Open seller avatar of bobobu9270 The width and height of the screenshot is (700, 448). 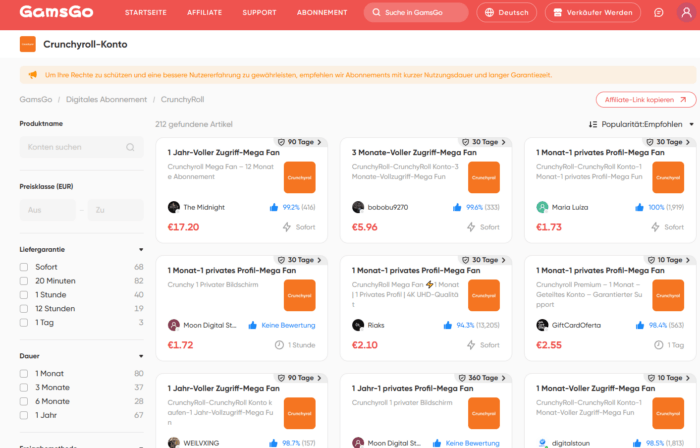(x=358, y=207)
